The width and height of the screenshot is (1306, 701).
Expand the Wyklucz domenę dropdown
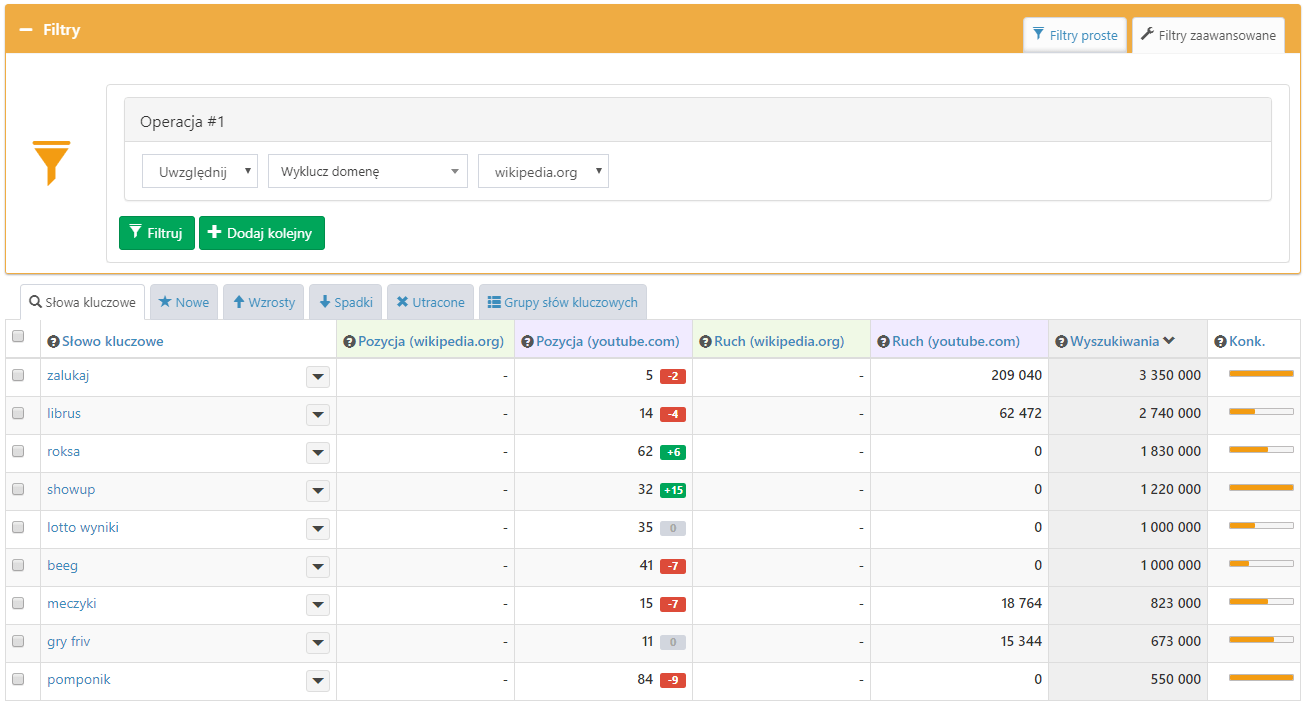coord(367,171)
